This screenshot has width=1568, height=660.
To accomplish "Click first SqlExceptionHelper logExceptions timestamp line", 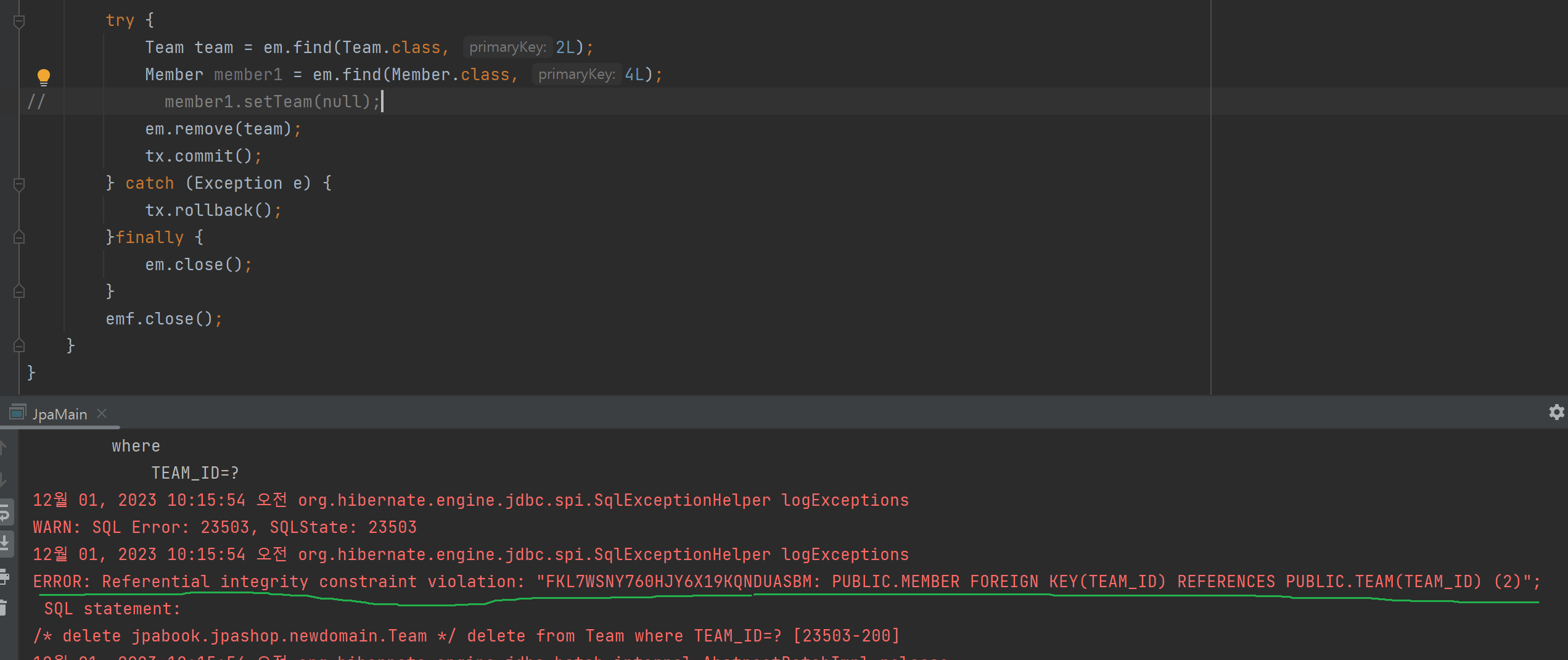I will (471, 500).
